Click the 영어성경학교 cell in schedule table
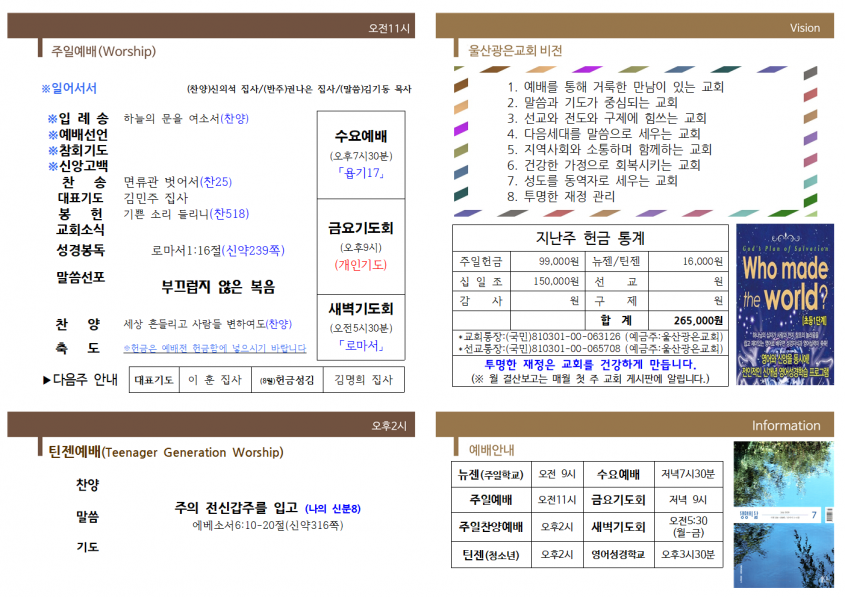 (x=618, y=554)
